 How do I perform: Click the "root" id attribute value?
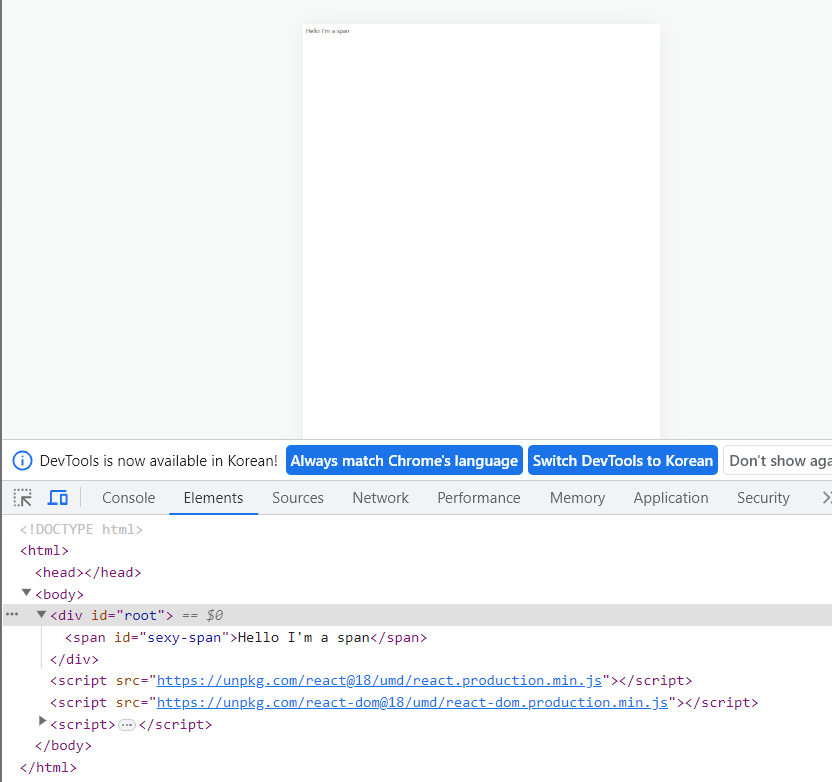click(x=140, y=615)
